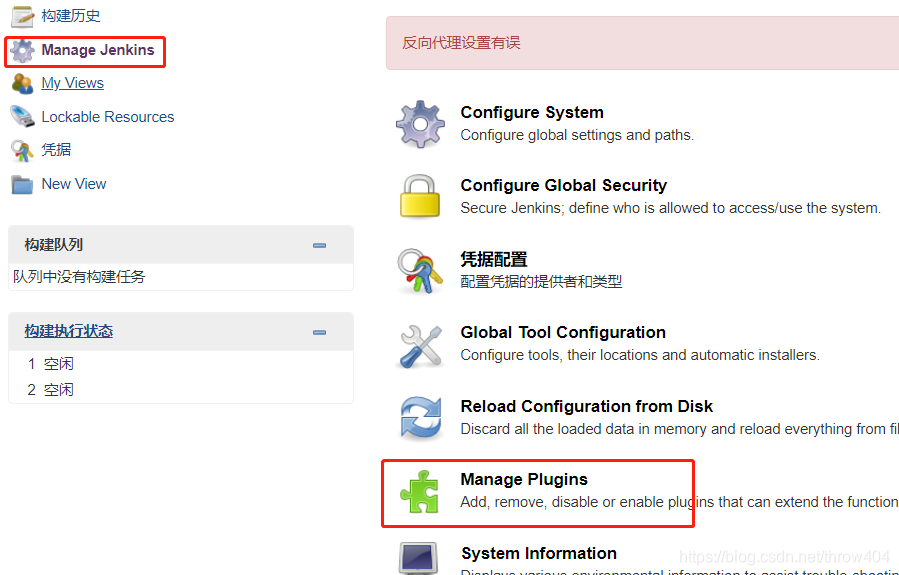The image size is (899, 575).
Task: Collapse the 构建执行状态 panel with minus button
Action: point(319,333)
